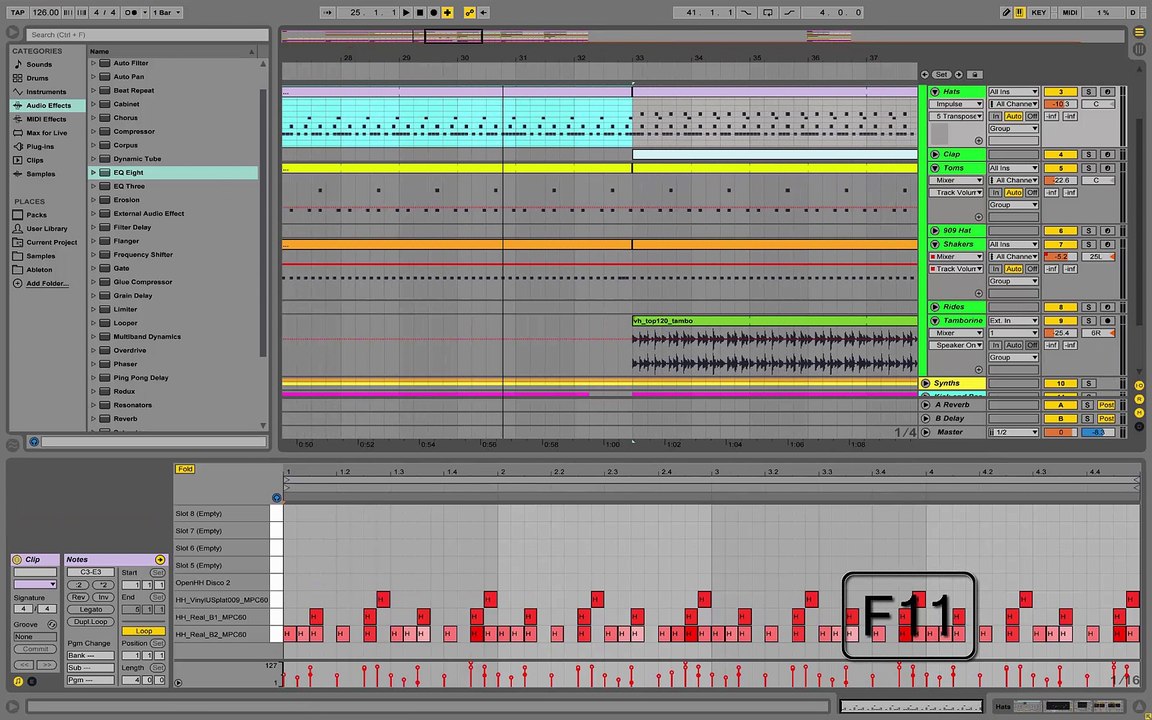Click Add Folder link in browser
The width and height of the screenshot is (1152, 720).
(47, 284)
